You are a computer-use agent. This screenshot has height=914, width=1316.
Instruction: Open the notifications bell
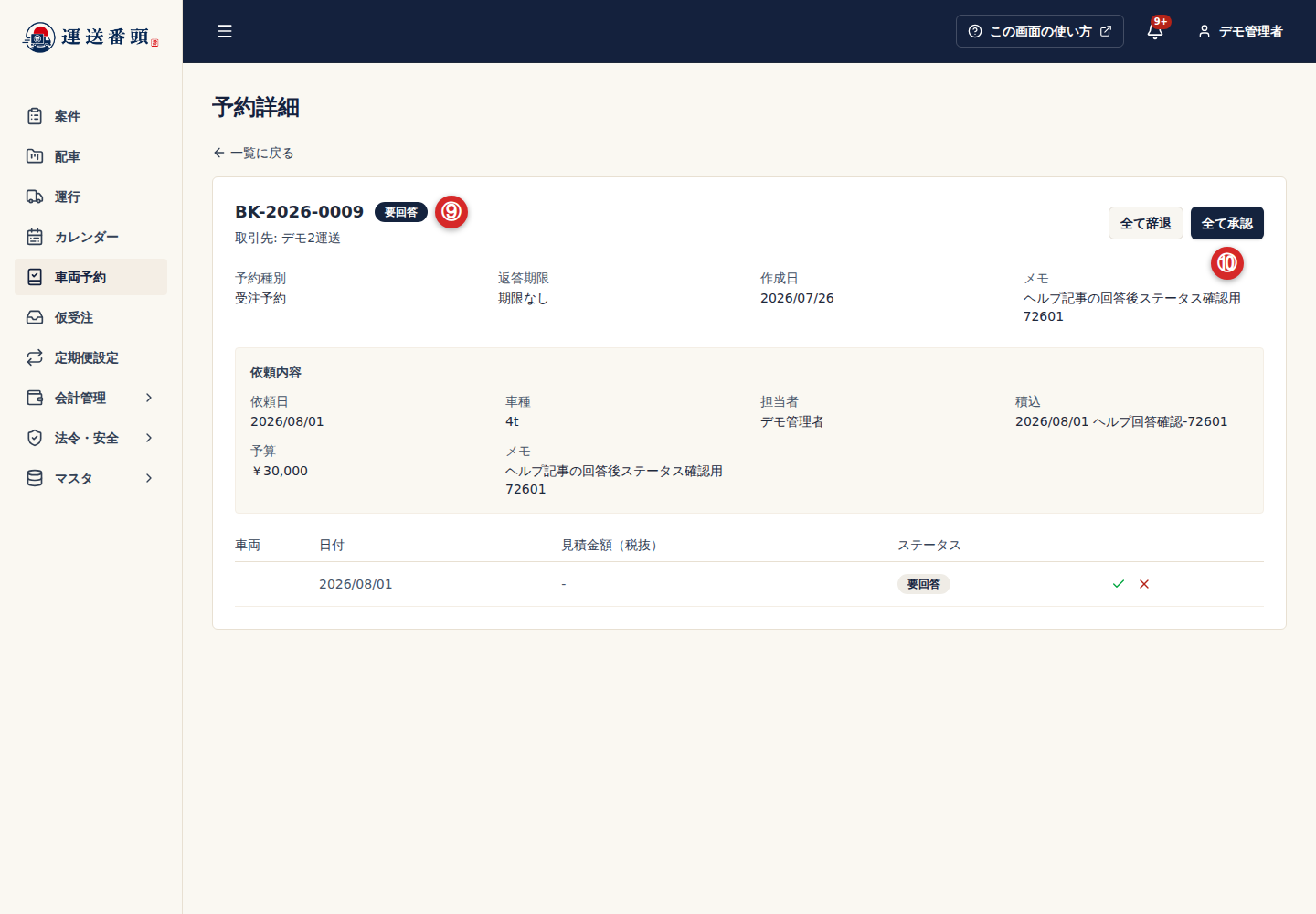(x=1155, y=31)
